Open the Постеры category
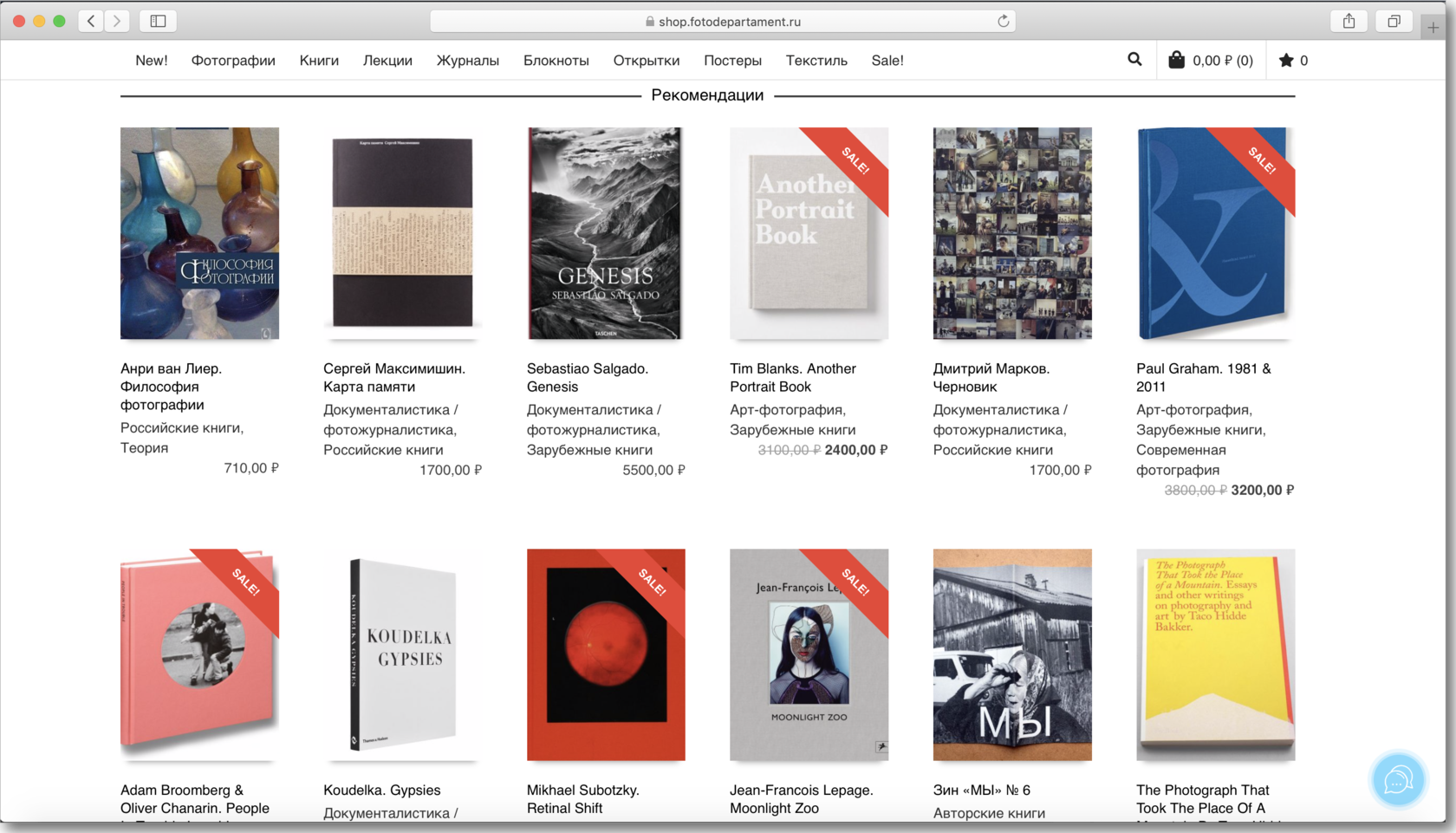The width and height of the screenshot is (1456, 833). 732,61
